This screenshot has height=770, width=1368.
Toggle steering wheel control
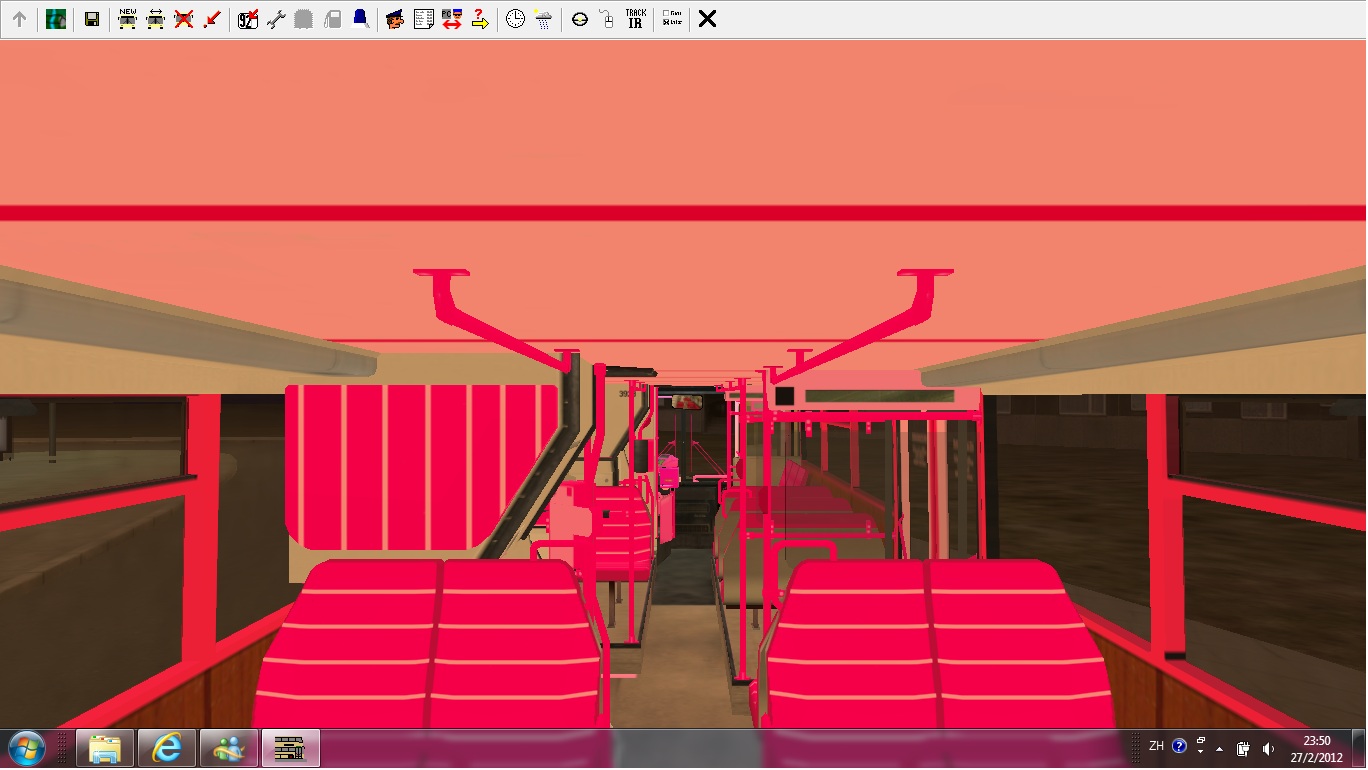[579, 19]
